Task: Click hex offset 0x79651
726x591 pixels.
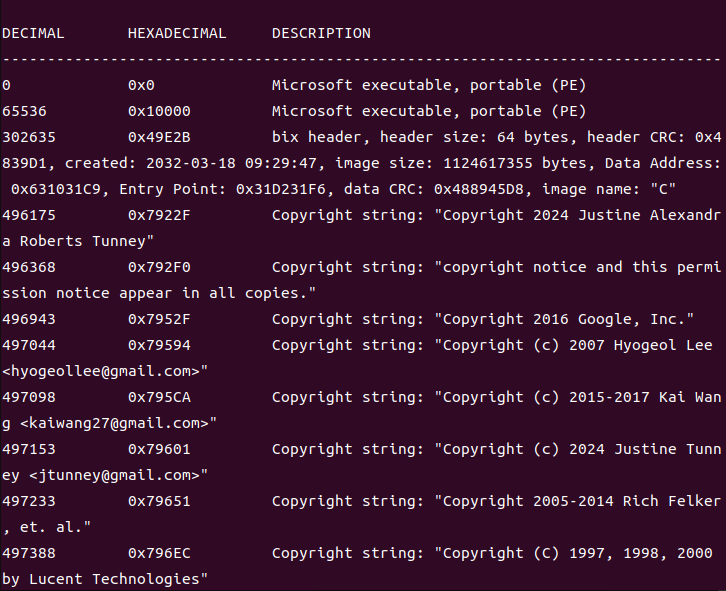Action: coord(160,501)
